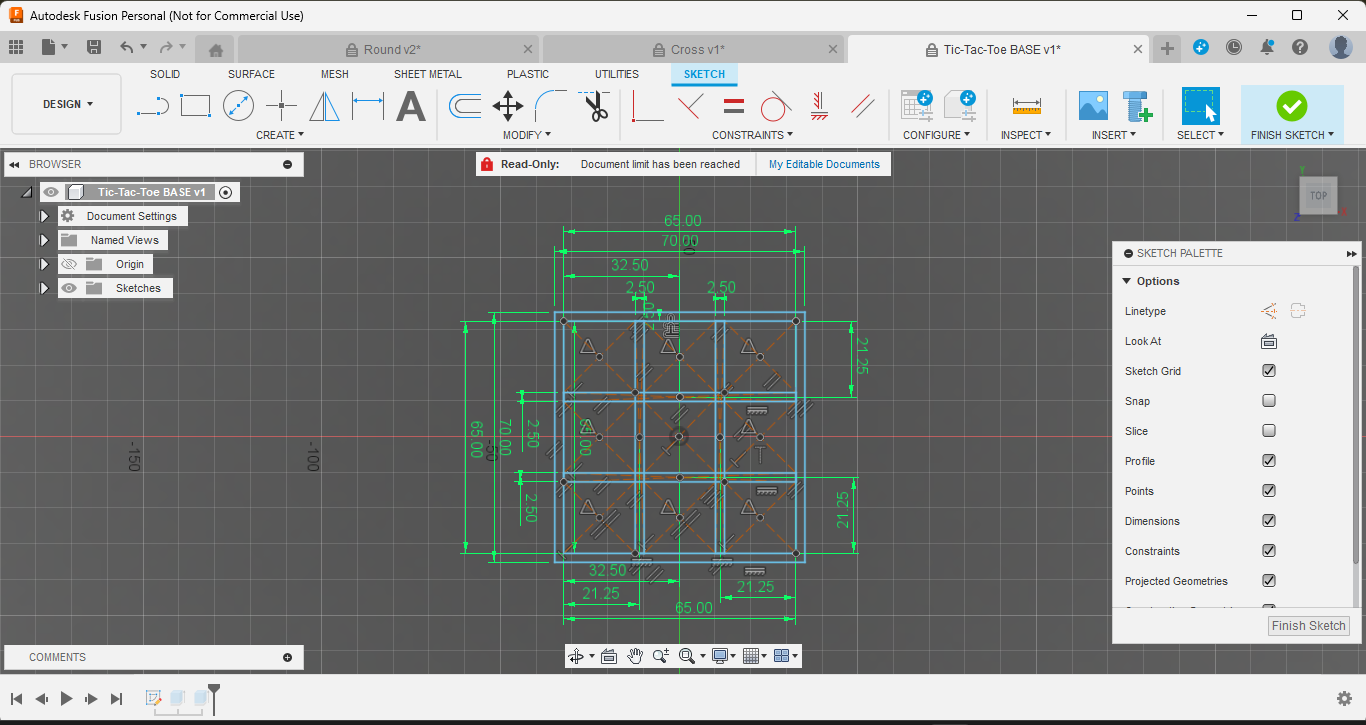This screenshot has height=725, width=1366.
Task: Open the Notifications bell icon
Action: tap(1267, 47)
